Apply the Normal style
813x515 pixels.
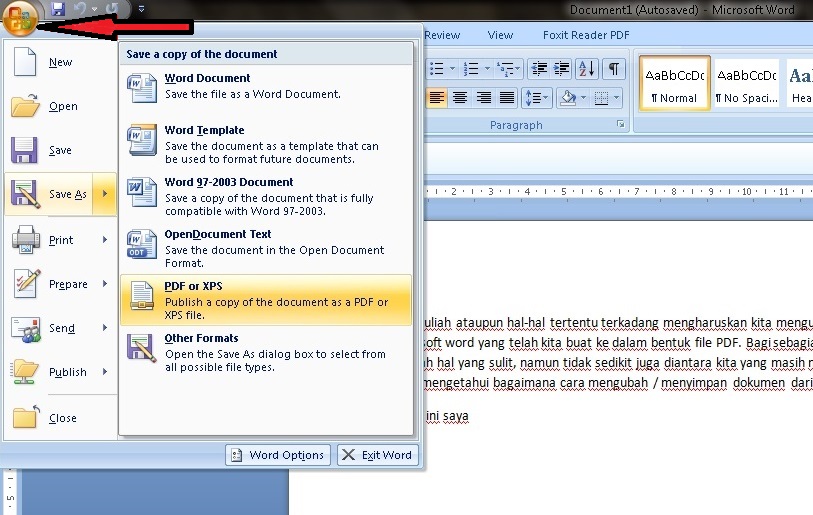[675, 84]
